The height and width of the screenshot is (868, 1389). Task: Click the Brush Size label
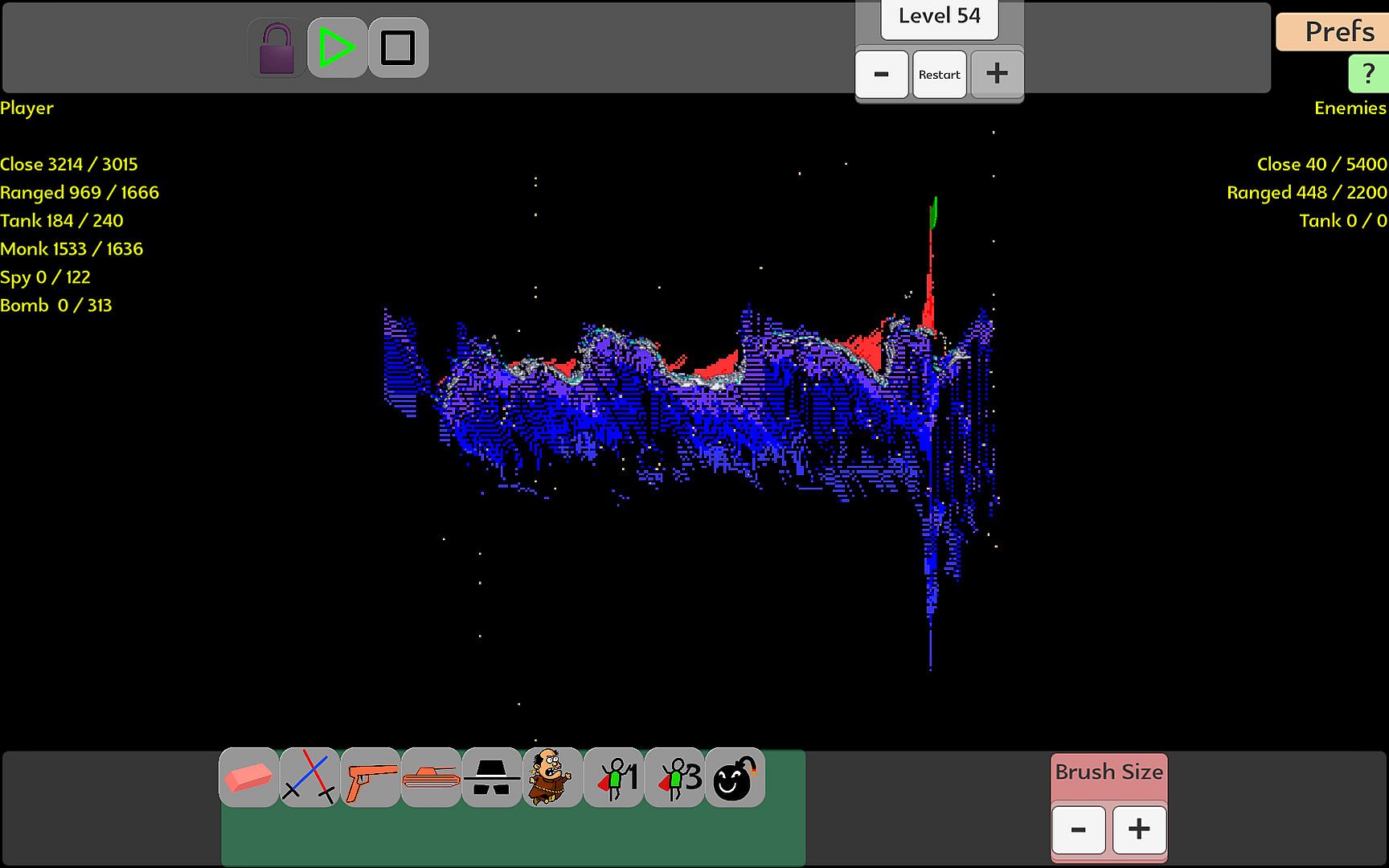1109,772
